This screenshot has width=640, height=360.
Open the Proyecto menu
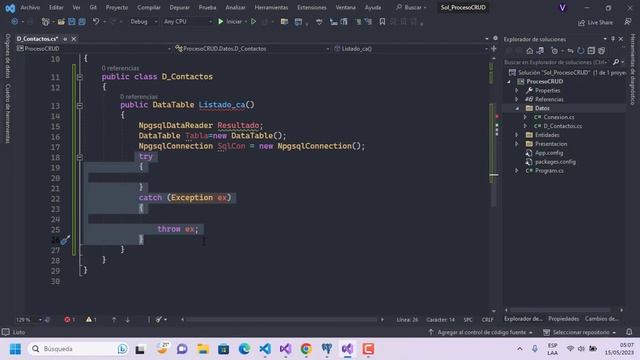click(x=117, y=8)
